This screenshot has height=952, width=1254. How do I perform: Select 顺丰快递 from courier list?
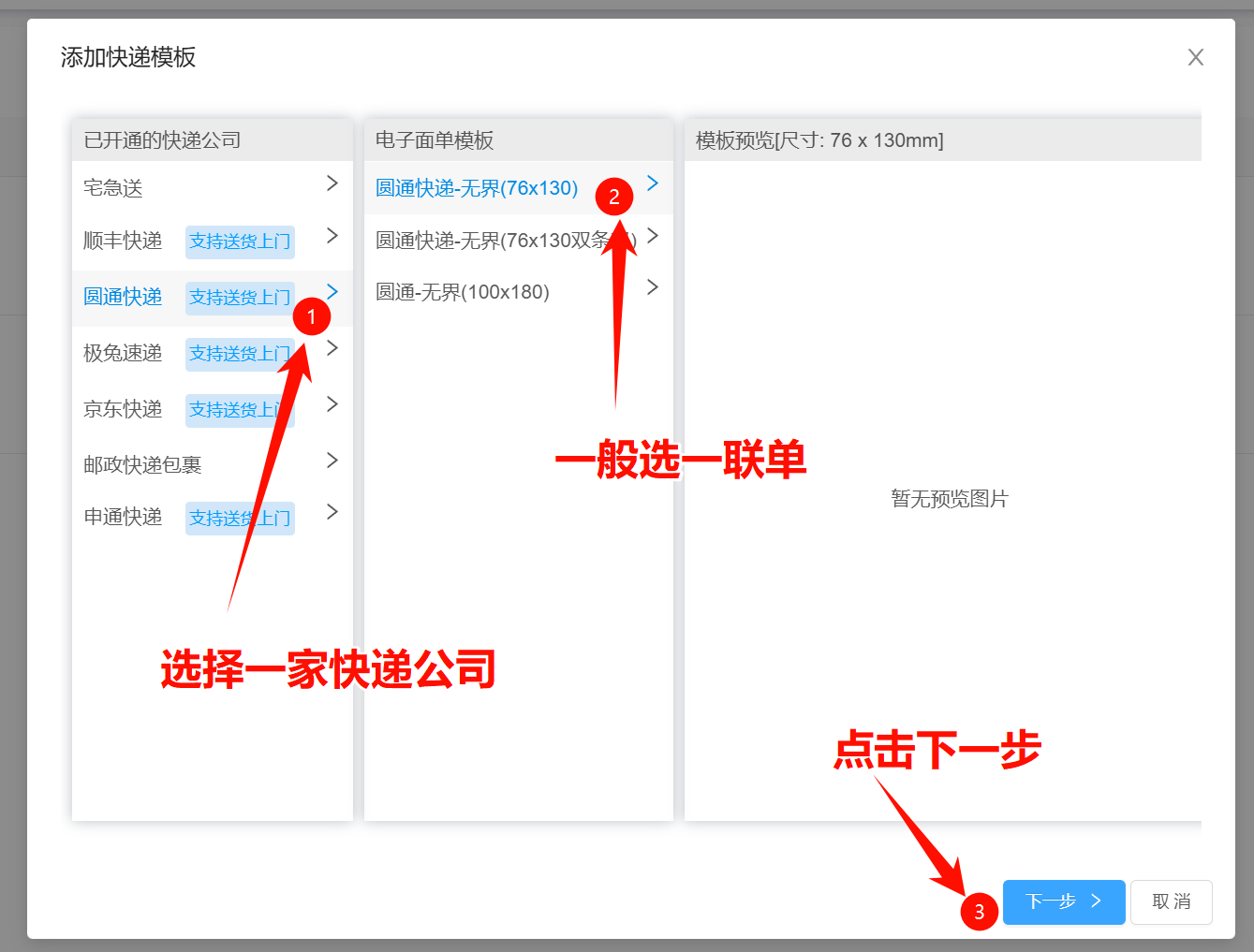tap(123, 242)
